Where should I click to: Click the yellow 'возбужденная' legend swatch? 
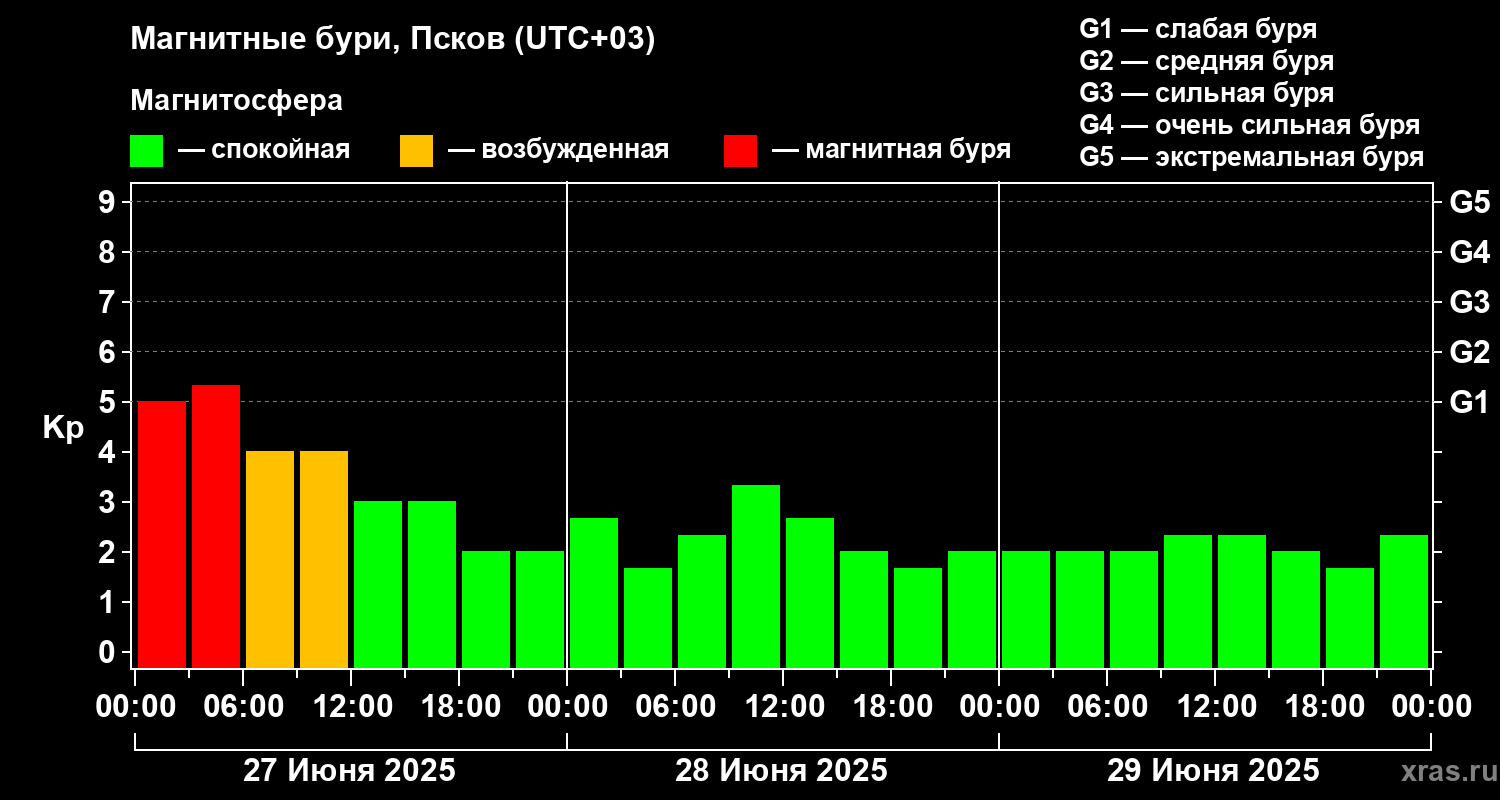pyautogui.click(x=416, y=151)
